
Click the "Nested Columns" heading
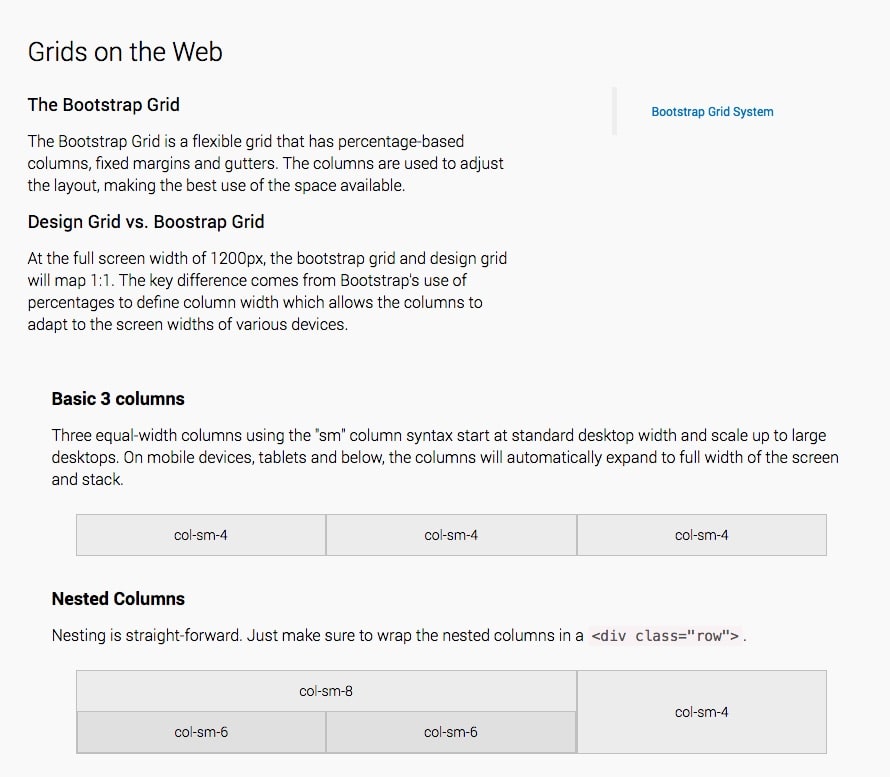(x=118, y=599)
